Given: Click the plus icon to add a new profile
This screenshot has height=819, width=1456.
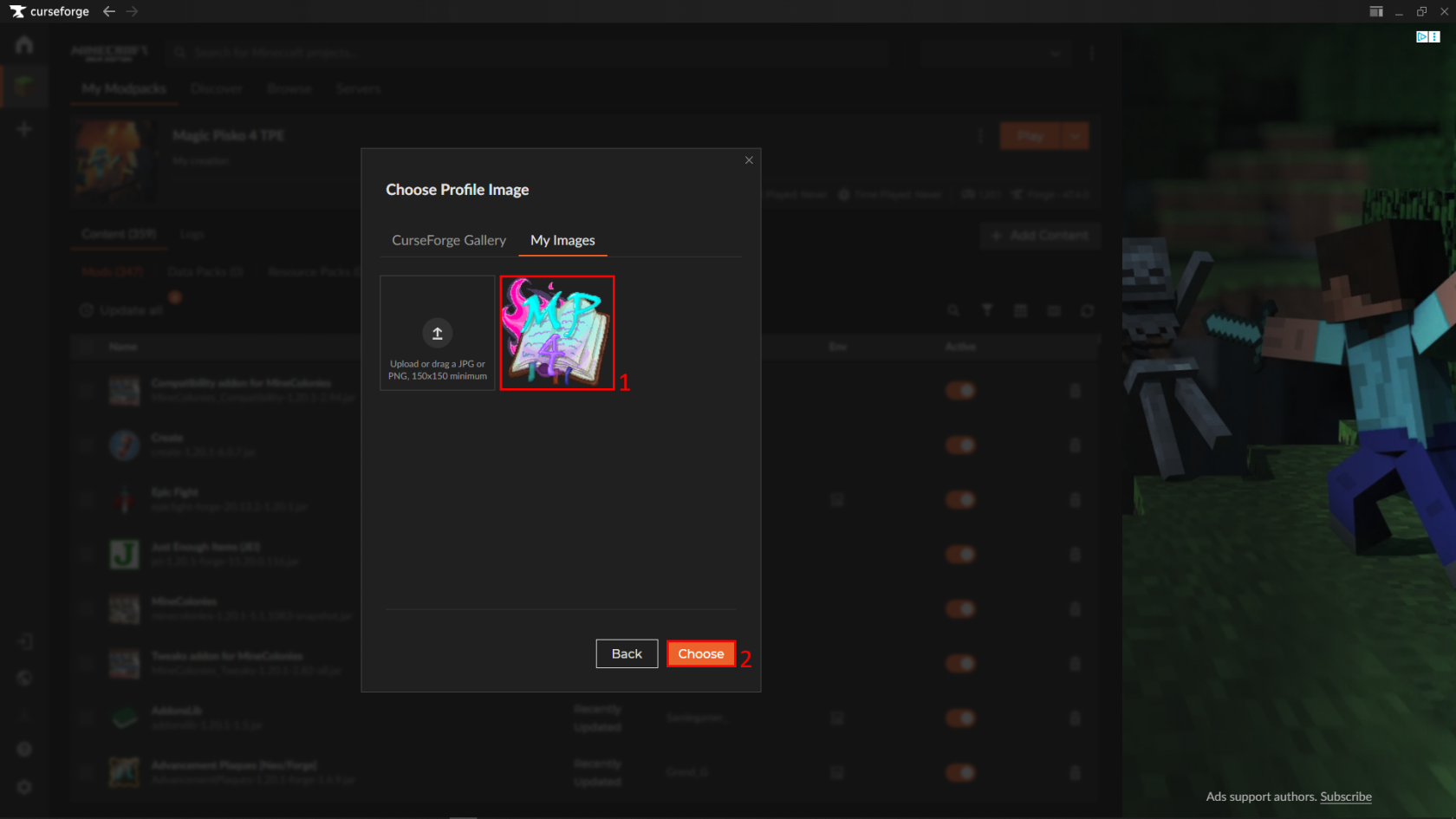Looking at the screenshot, I should click(x=23, y=128).
